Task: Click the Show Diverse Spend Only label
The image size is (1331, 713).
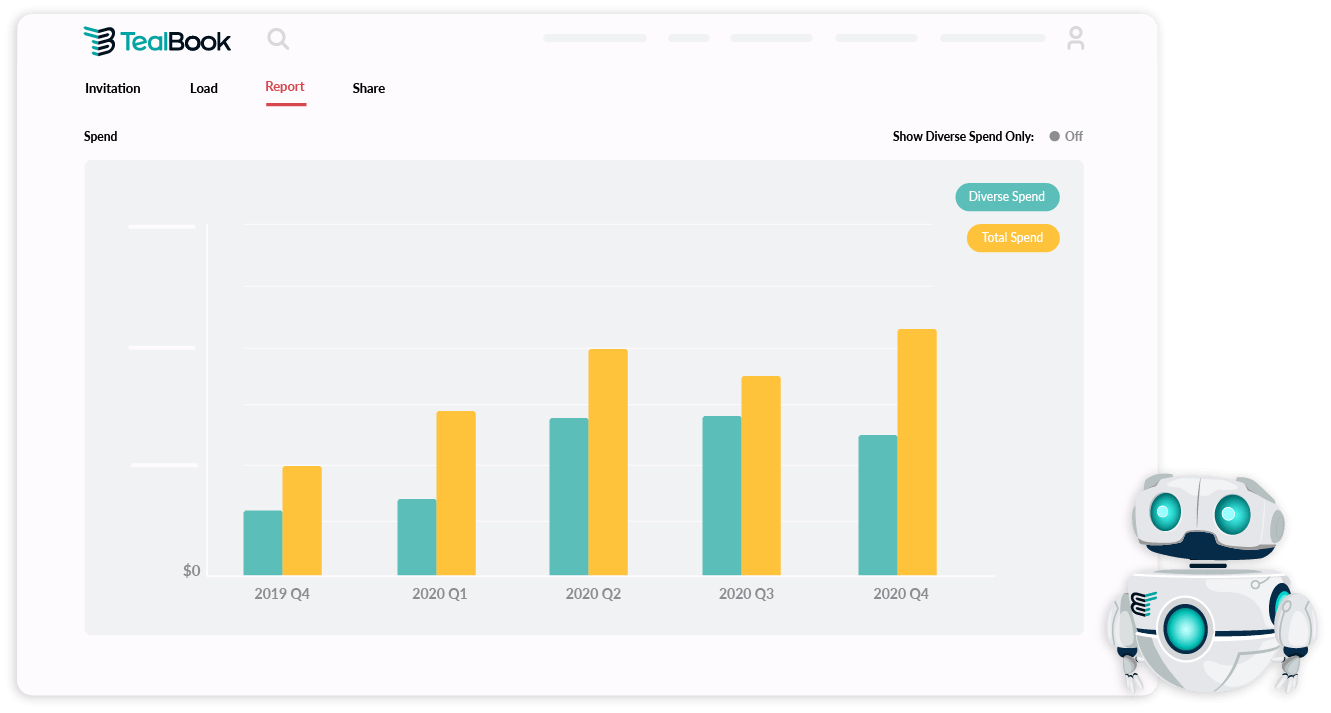Action: point(964,136)
